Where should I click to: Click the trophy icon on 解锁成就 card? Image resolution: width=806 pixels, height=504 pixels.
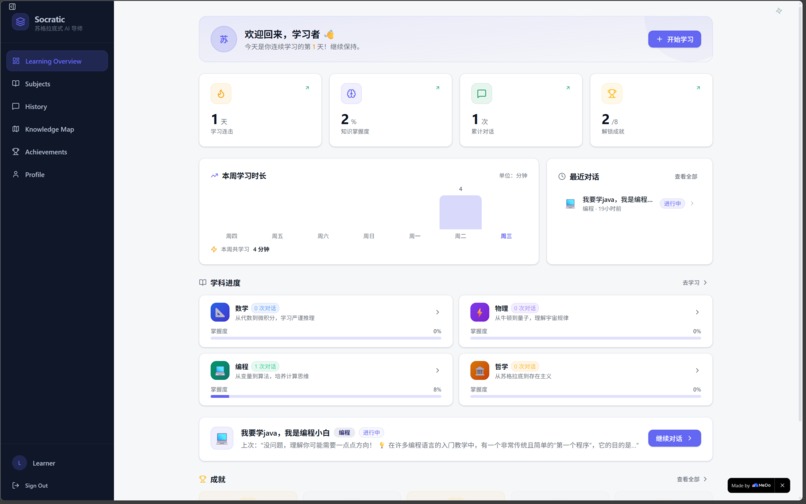(612, 94)
